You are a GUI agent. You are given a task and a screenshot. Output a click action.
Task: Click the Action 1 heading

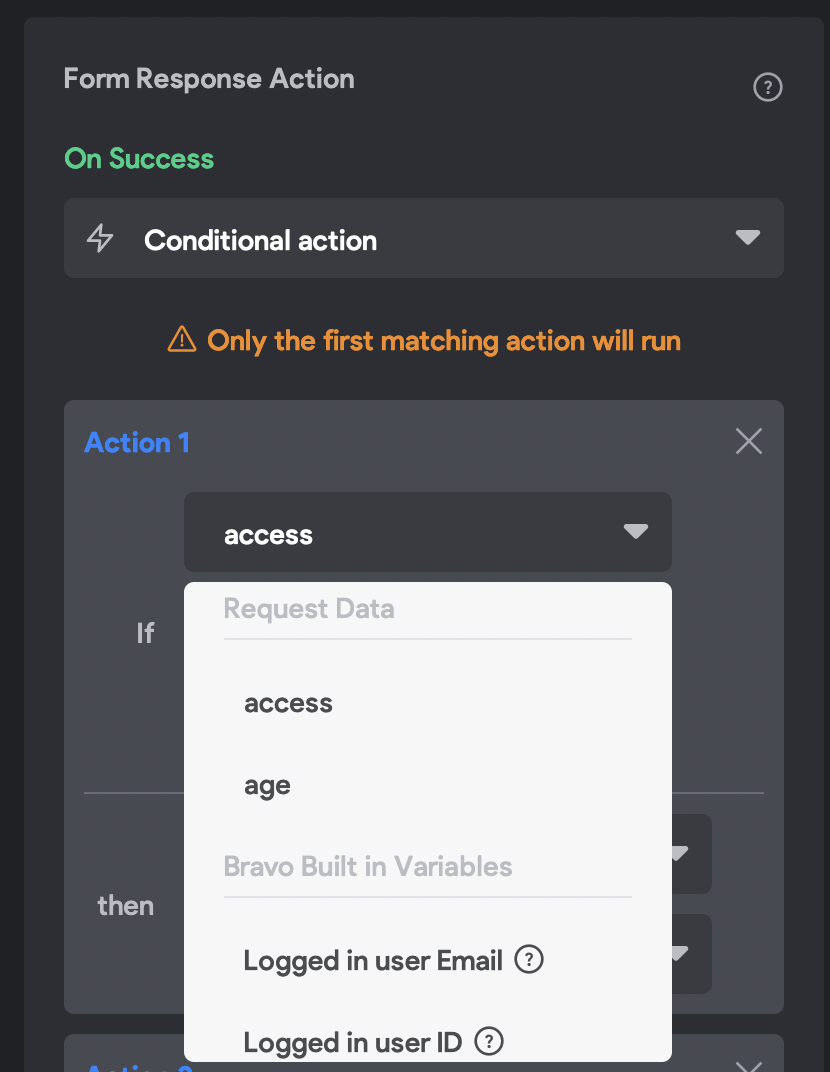(137, 442)
